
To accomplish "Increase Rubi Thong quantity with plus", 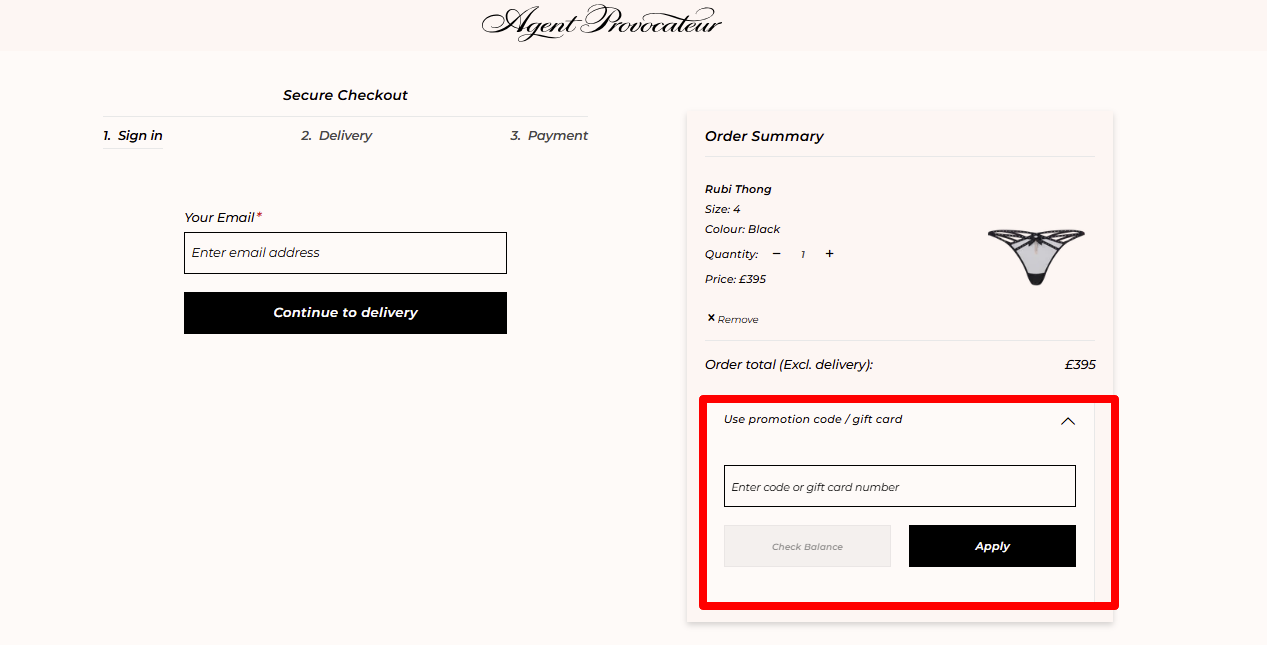I will (829, 254).
